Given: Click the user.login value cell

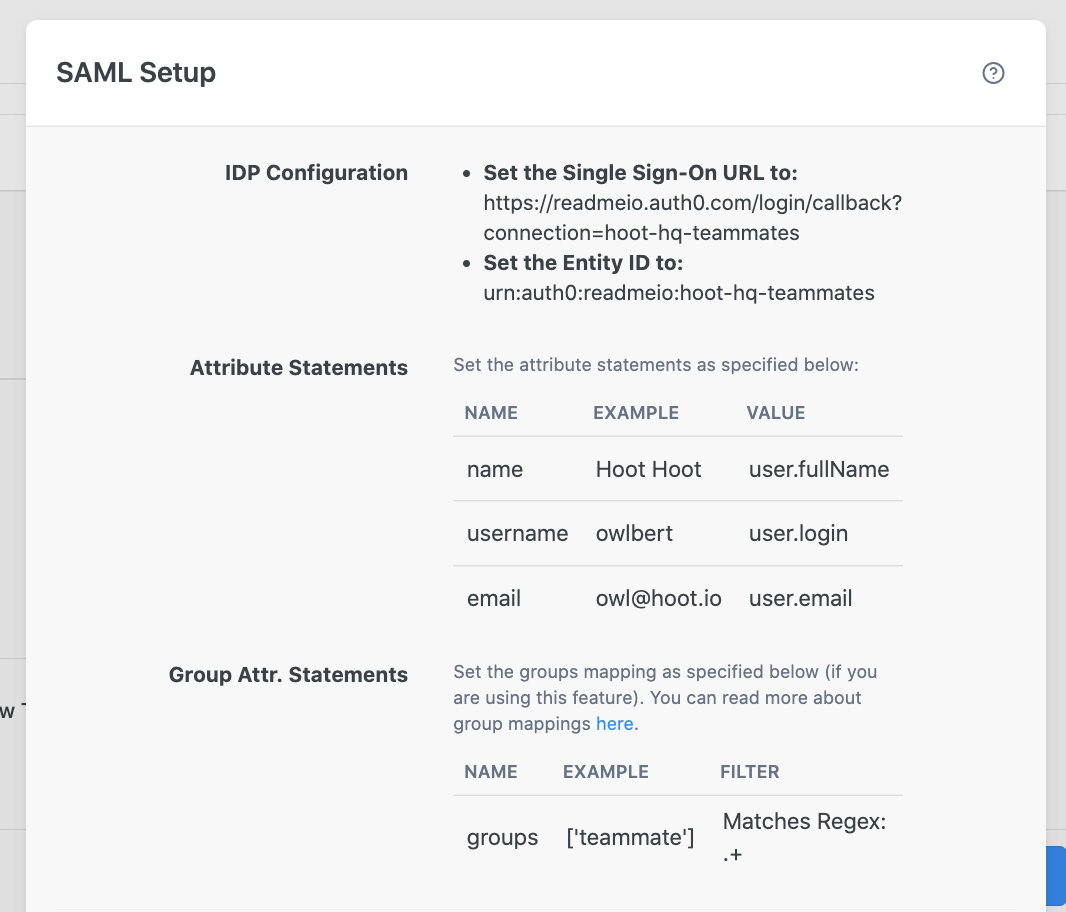Looking at the screenshot, I should pyautogui.click(x=798, y=534).
